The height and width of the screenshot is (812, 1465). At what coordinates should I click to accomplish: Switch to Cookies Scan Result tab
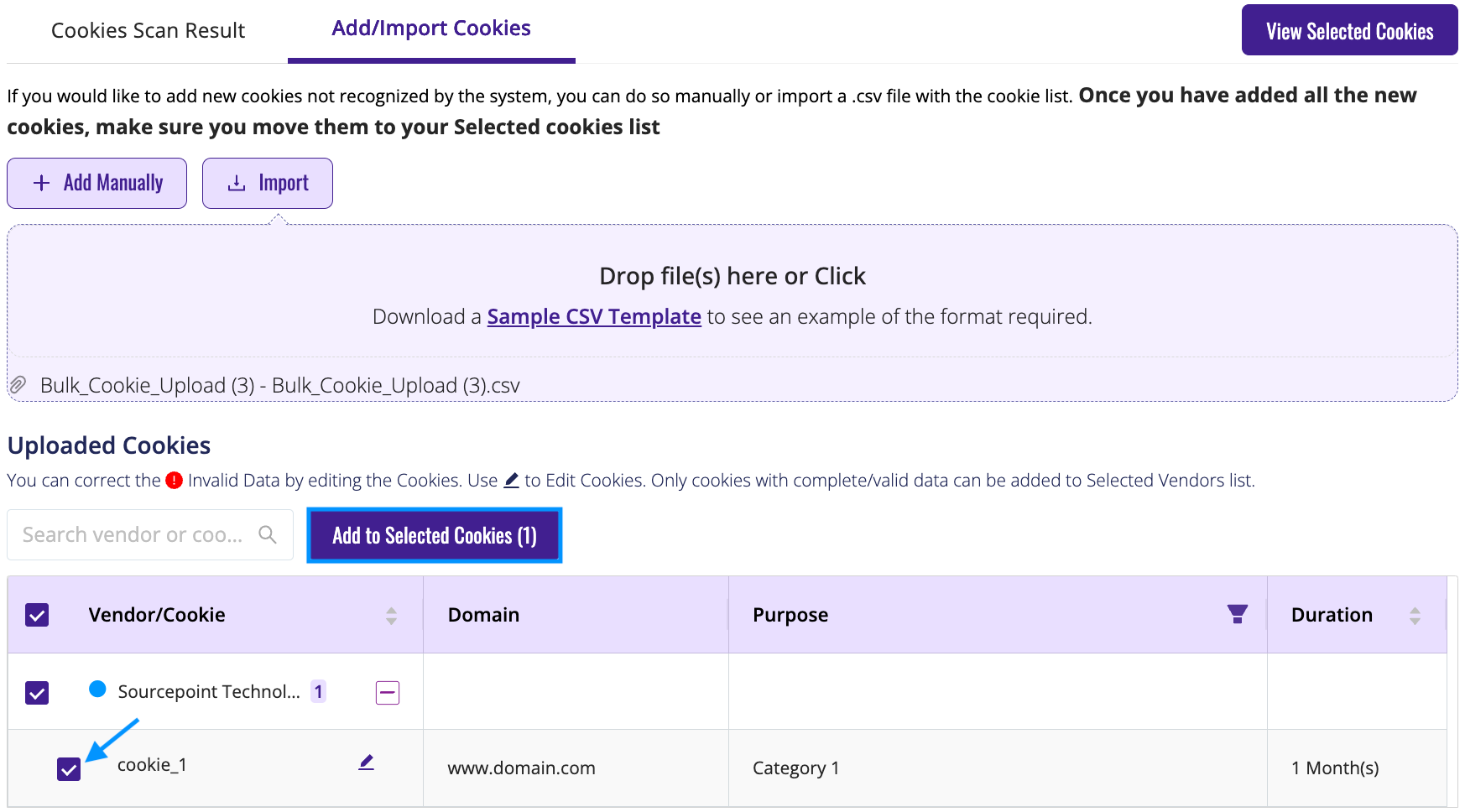click(x=148, y=31)
